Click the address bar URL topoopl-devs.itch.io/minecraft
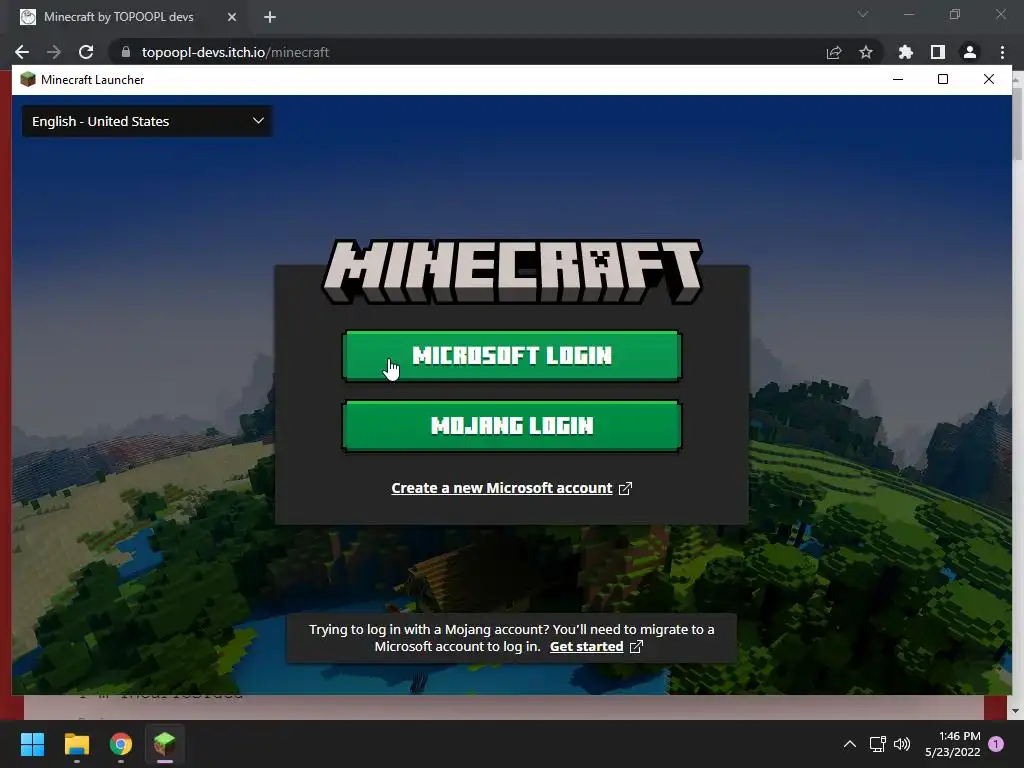Screen dimensions: 1024x768 (235, 52)
